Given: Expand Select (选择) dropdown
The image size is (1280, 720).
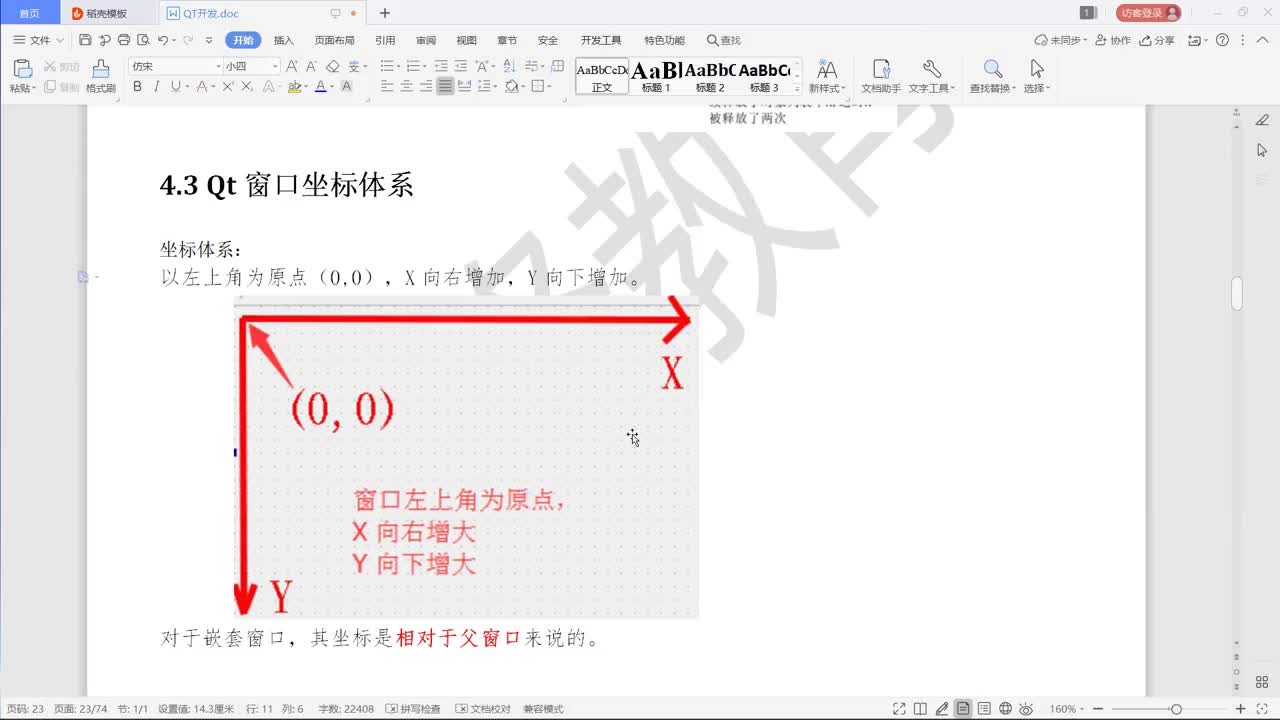Looking at the screenshot, I should click(1048, 88).
